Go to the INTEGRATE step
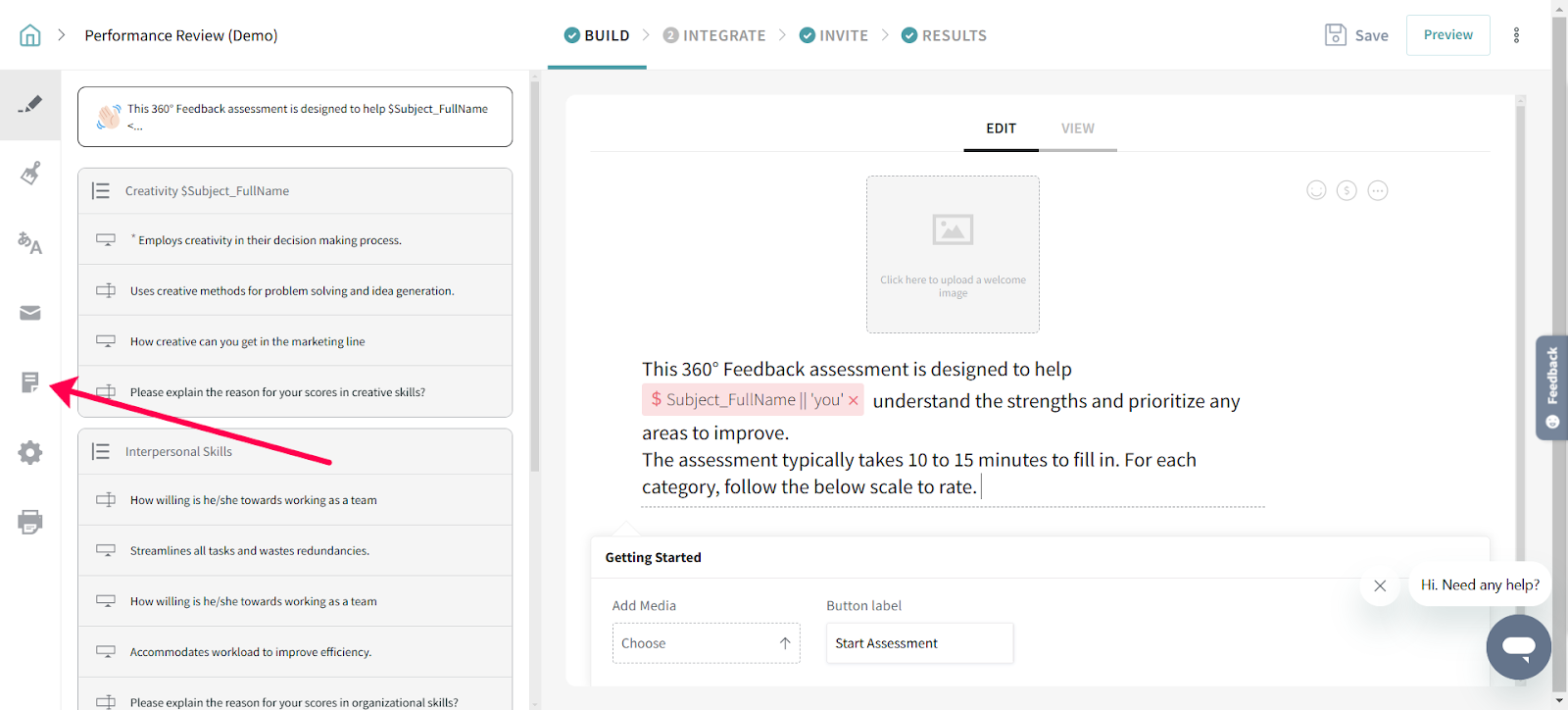 pos(714,35)
